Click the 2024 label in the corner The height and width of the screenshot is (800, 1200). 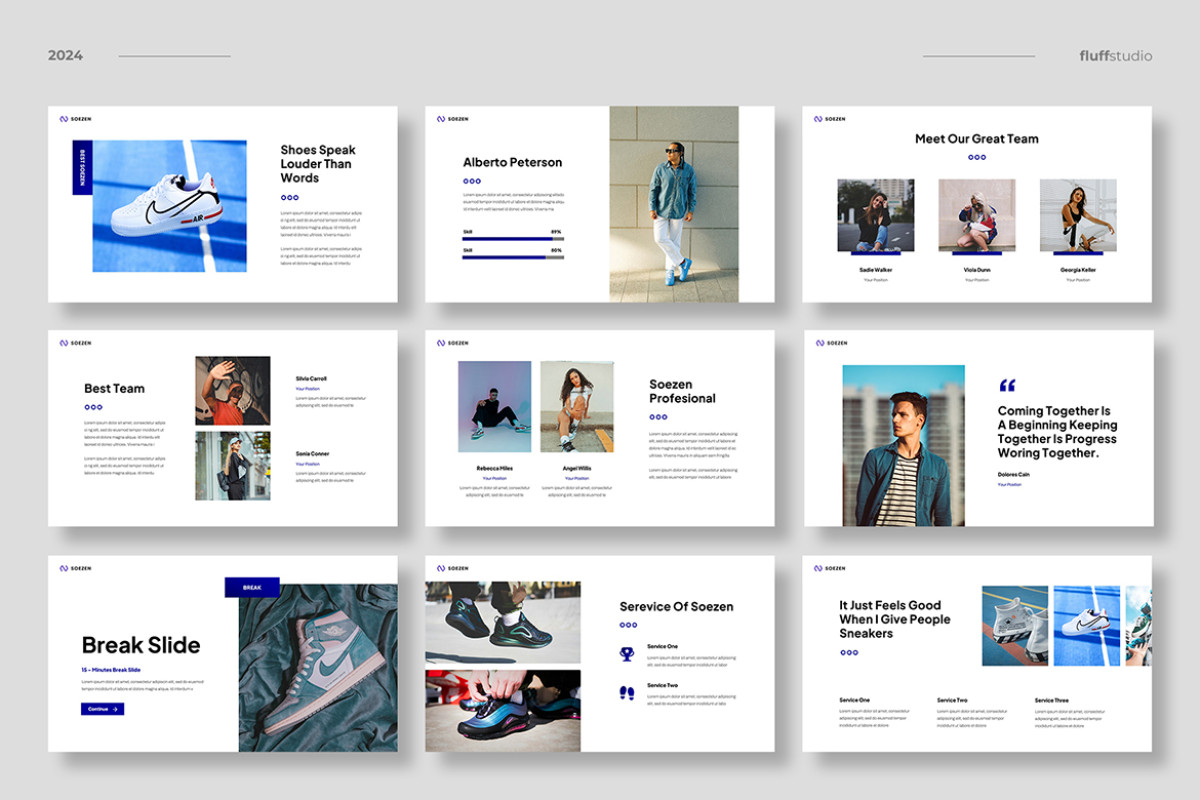[x=66, y=55]
